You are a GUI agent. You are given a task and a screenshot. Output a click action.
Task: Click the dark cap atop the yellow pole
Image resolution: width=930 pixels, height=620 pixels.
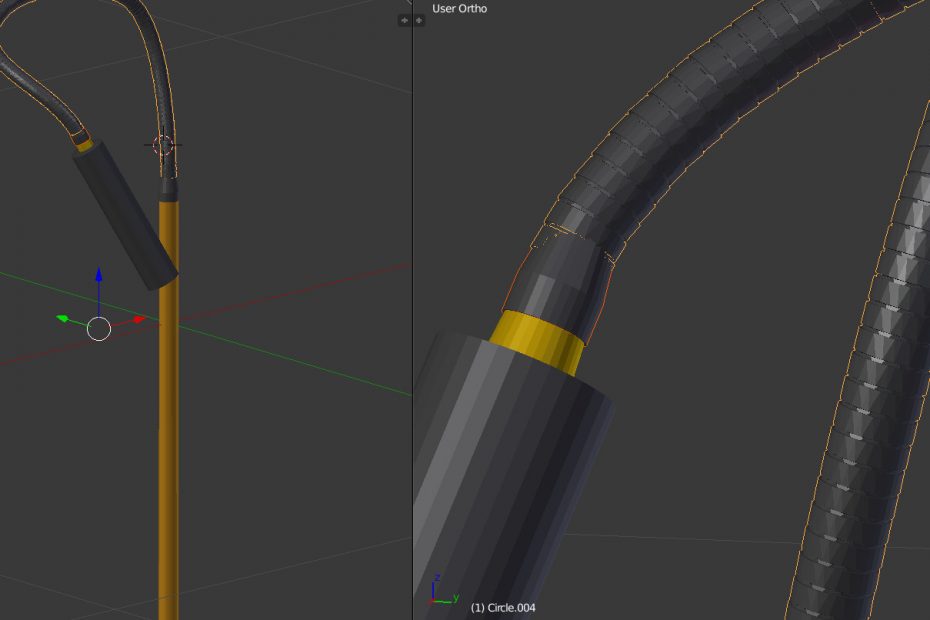click(x=168, y=188)
